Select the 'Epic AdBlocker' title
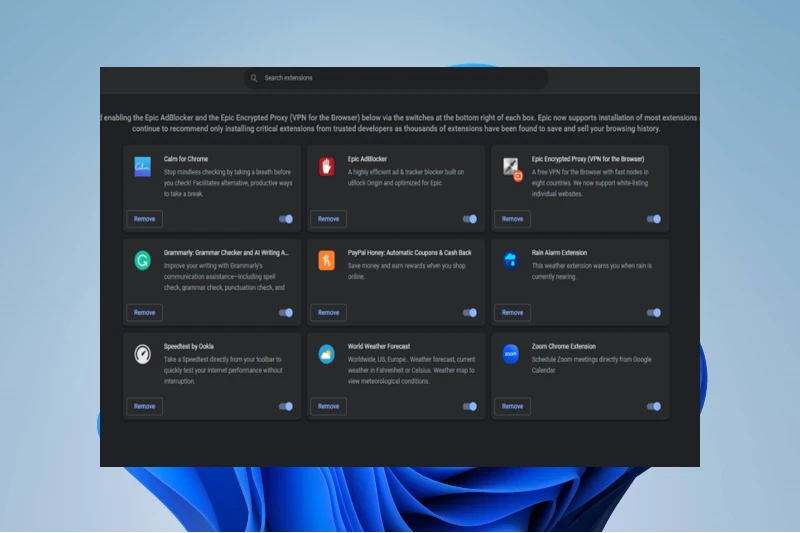 (x=367, y=159)
